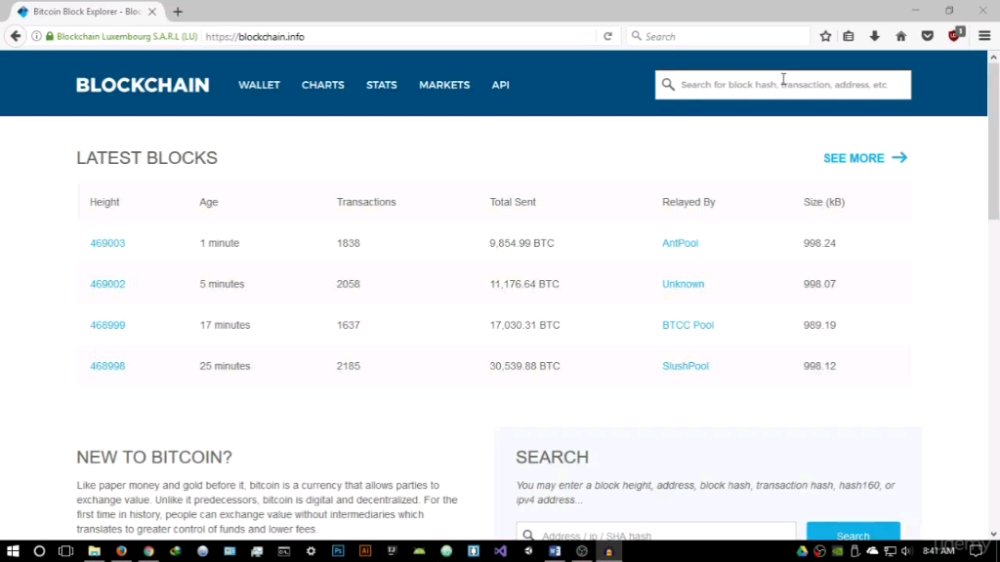
Task: Open the gear Settings icon on taskbar
Action: click(x=311, y=551)
